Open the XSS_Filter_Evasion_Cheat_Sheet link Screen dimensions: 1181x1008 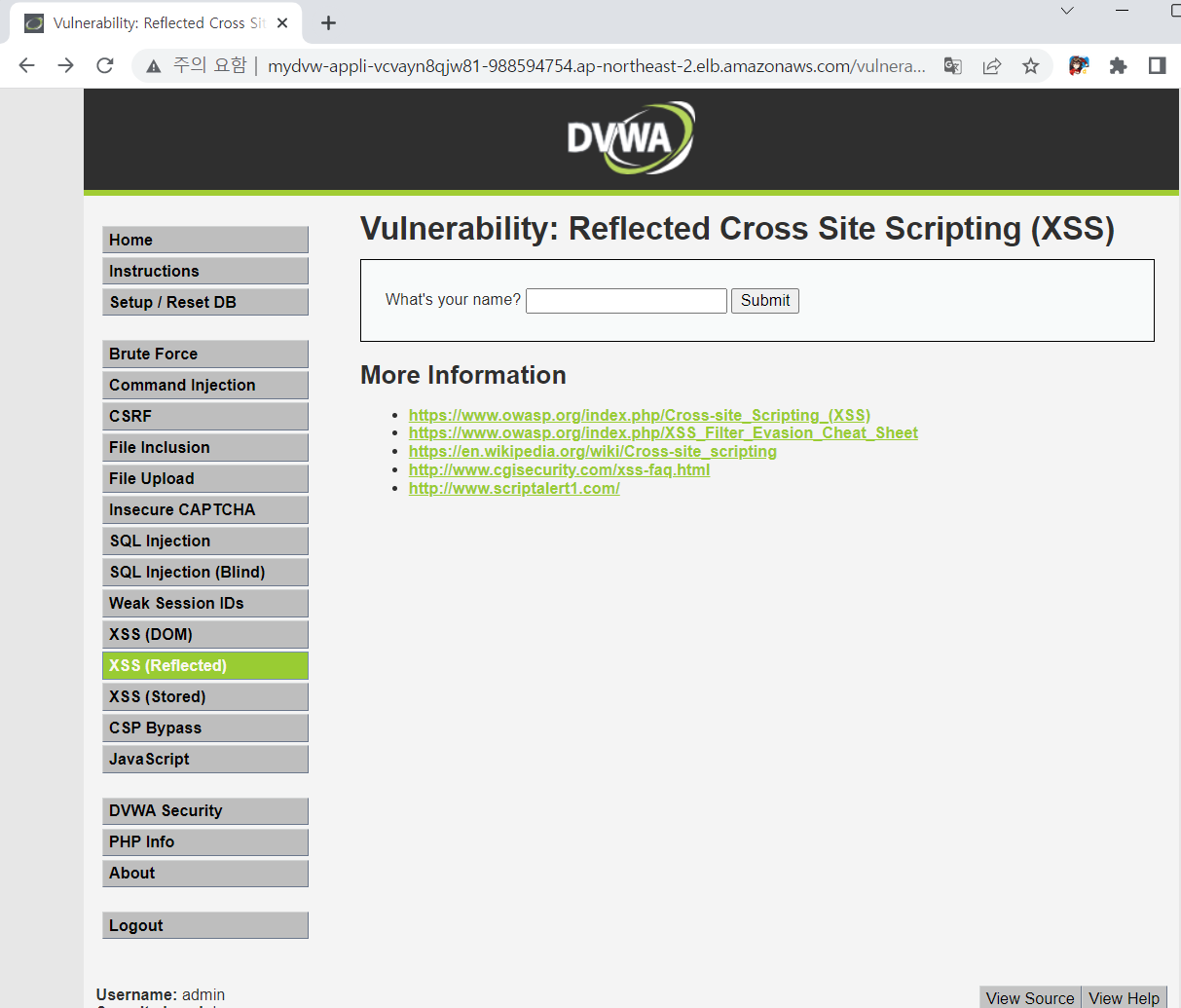[x=663, y=432]
